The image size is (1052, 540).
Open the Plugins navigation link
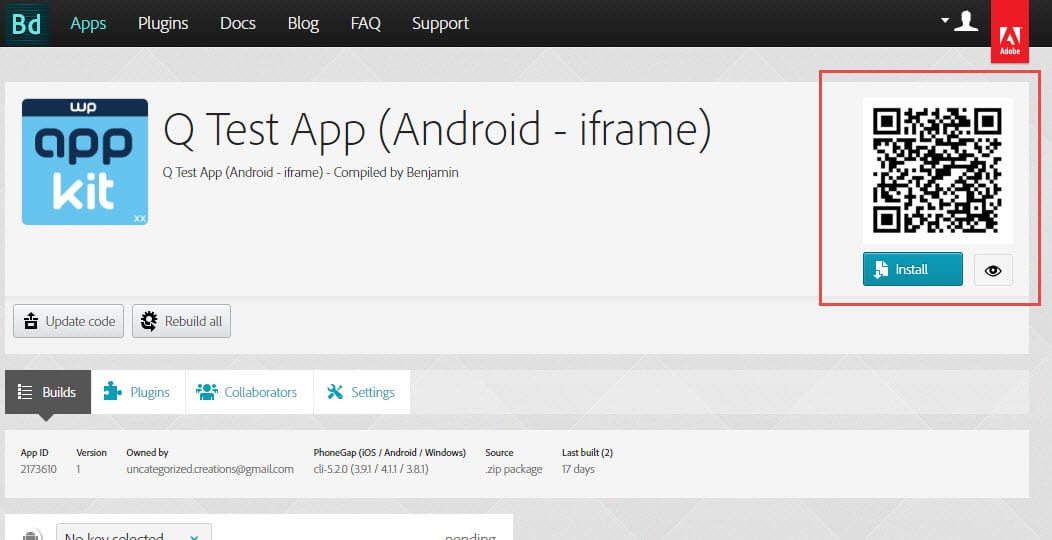pyautogui.click(x=163, y=23)
